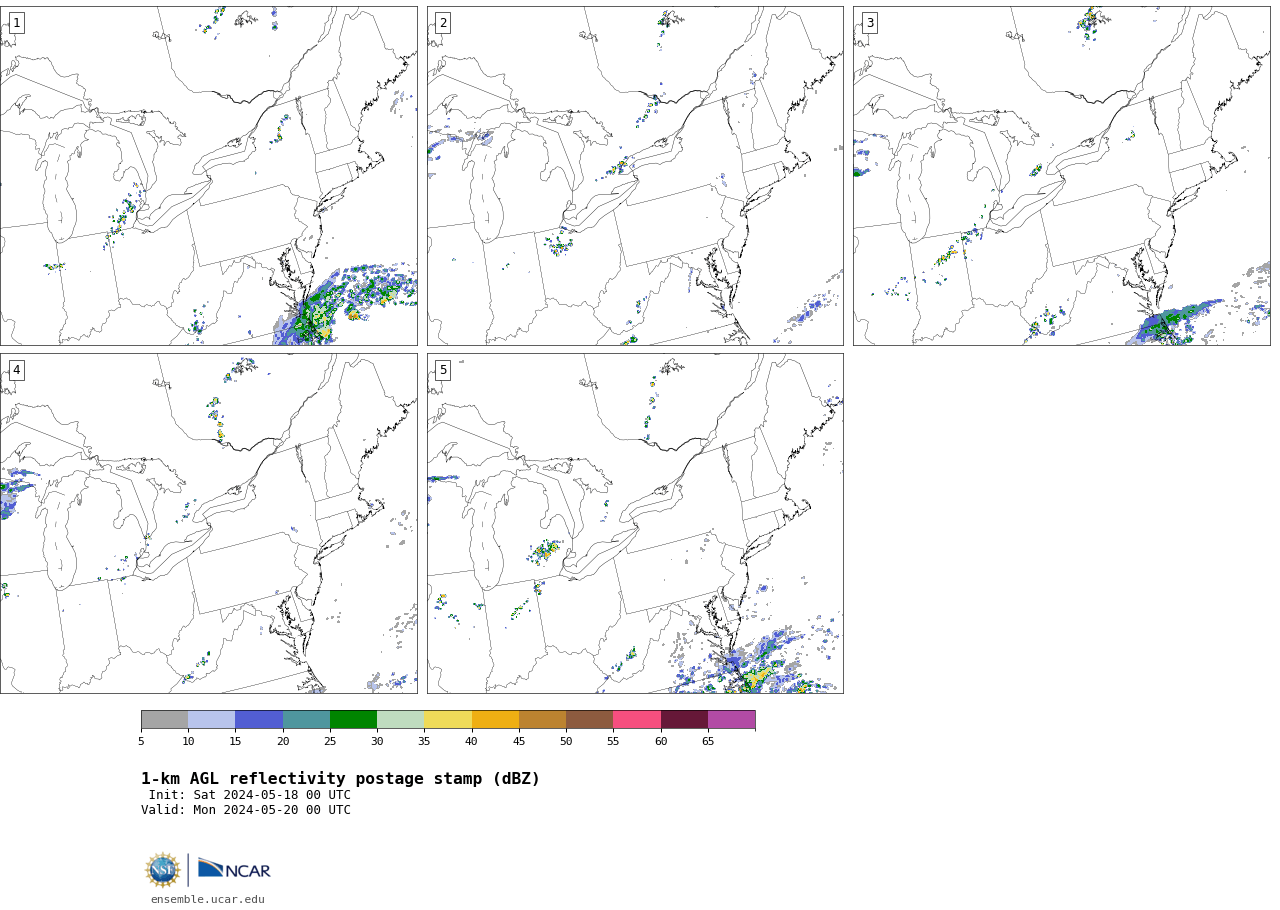Click the ensemble.ucar.edu text
The image size is (1280, 910).
tap(208, 899)
